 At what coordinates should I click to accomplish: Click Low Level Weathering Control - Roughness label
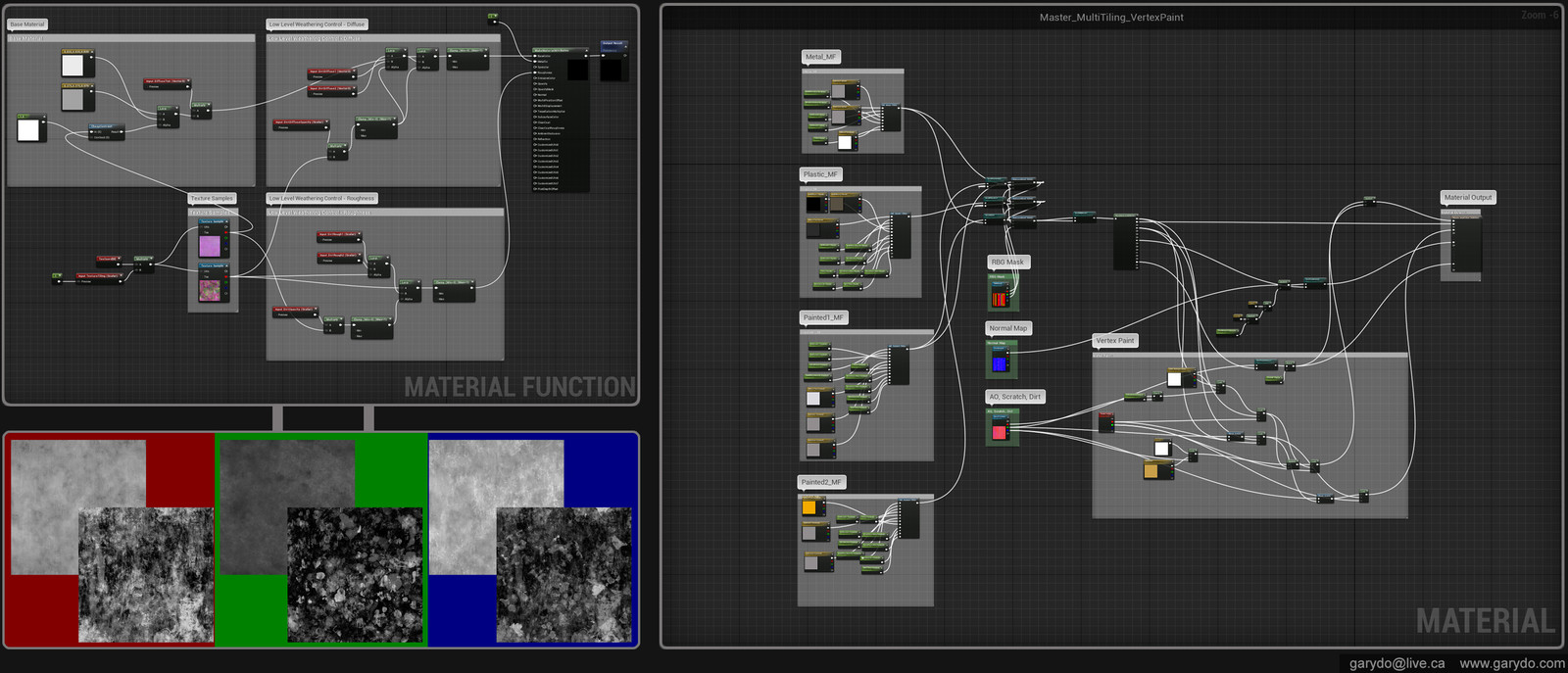click(x=321, y=198)
